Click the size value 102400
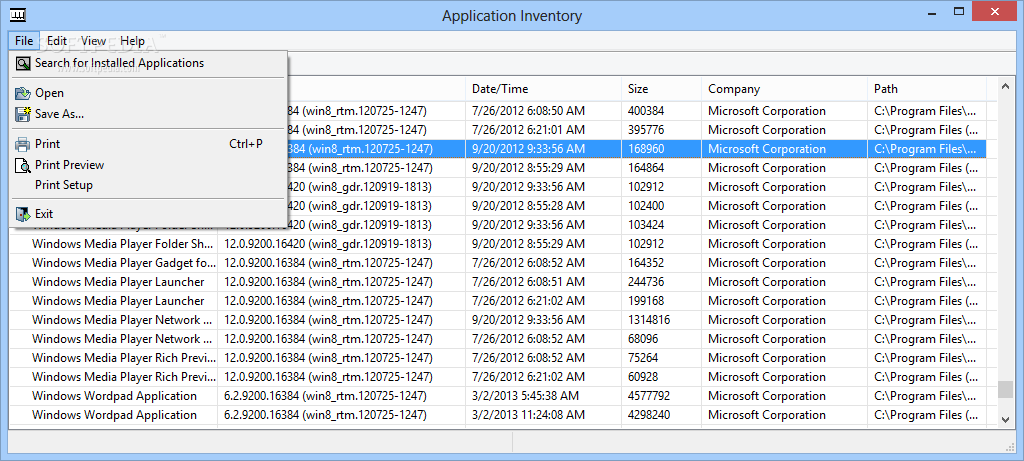The width and height of the screenshot is (1024, 461). [646, 206]
